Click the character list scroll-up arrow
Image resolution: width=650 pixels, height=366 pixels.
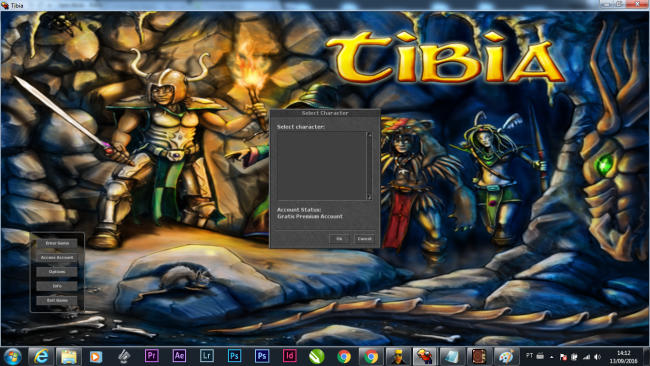369,135
